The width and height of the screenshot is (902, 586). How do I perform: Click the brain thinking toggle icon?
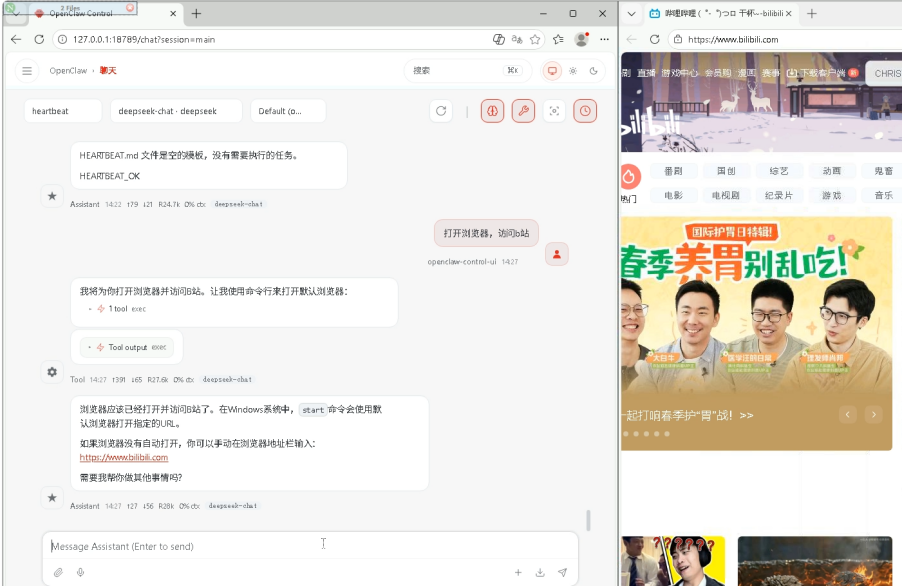[491, 111]
